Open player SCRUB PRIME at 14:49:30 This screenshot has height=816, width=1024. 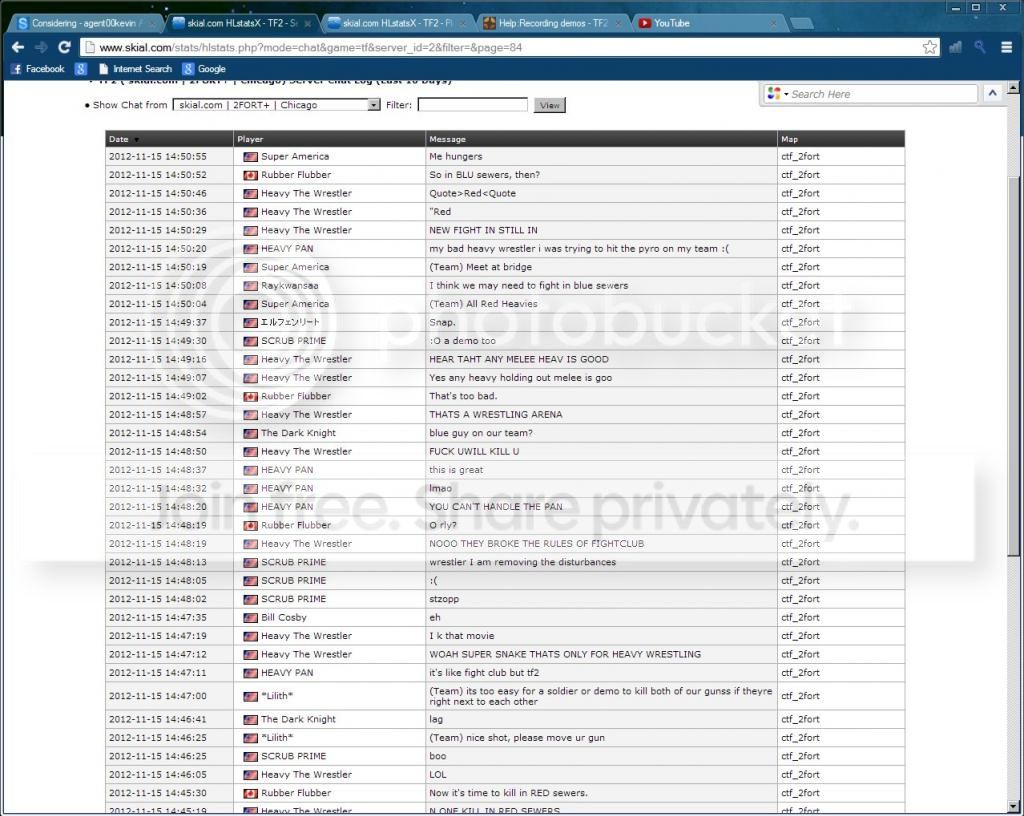point(293,341)
